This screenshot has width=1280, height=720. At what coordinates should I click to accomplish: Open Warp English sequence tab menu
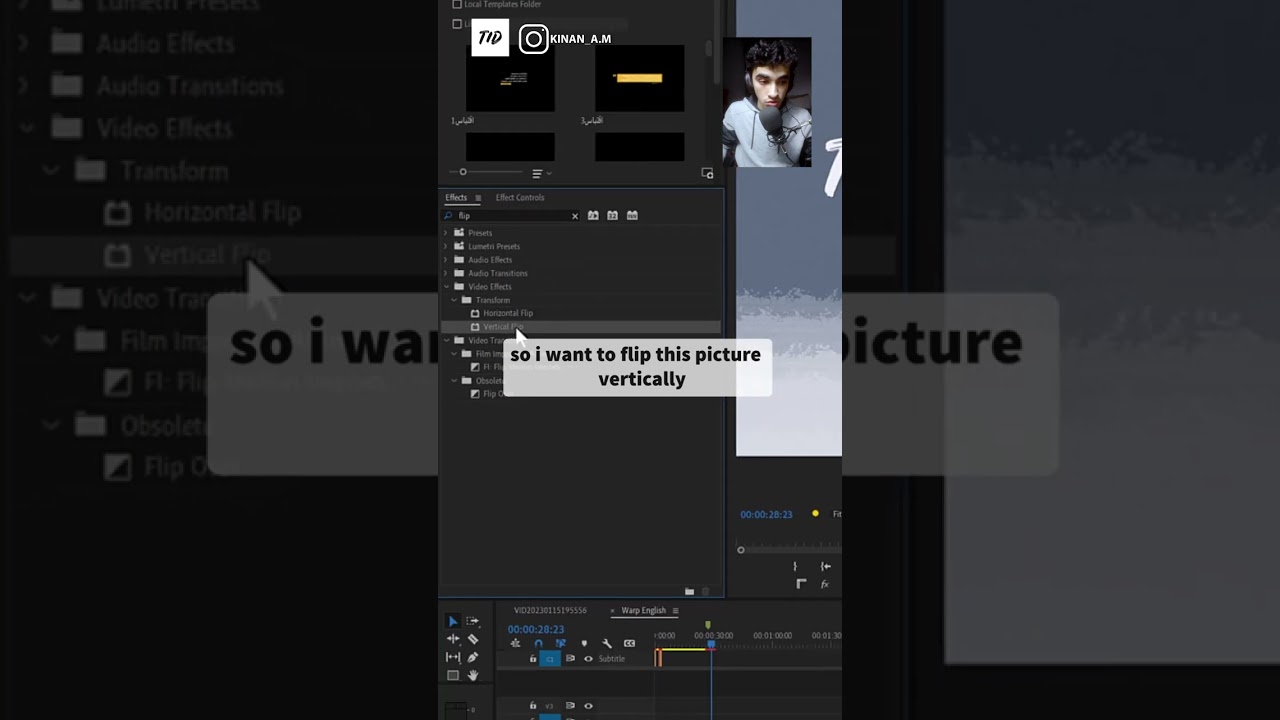click(675, 611)
